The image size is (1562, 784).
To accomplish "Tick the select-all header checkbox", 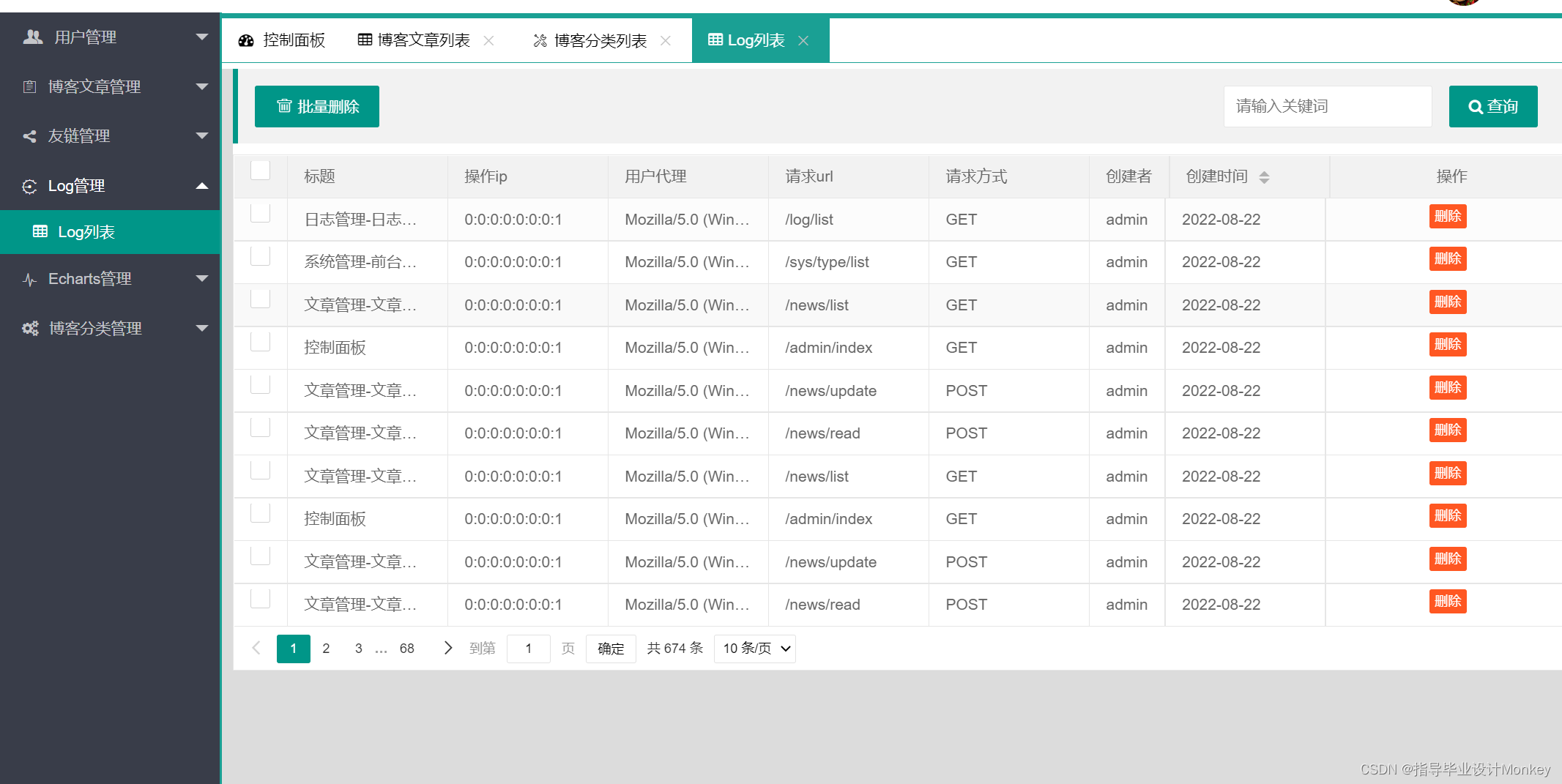I will click(261, 170).
